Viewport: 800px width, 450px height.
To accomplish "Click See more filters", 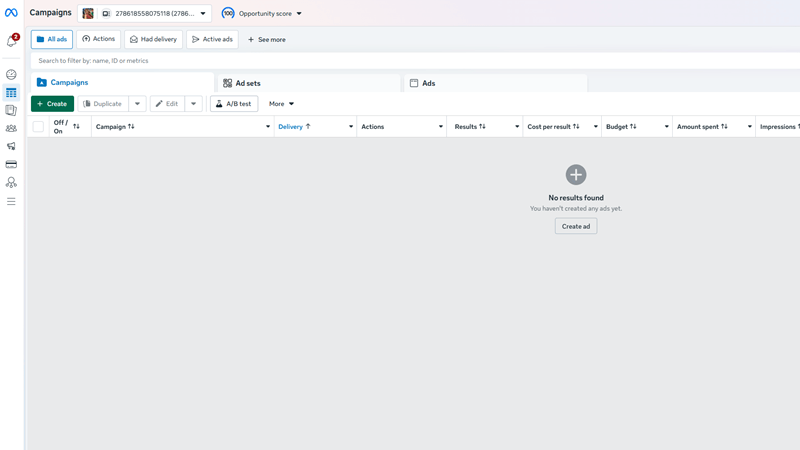I will [266, 39].
